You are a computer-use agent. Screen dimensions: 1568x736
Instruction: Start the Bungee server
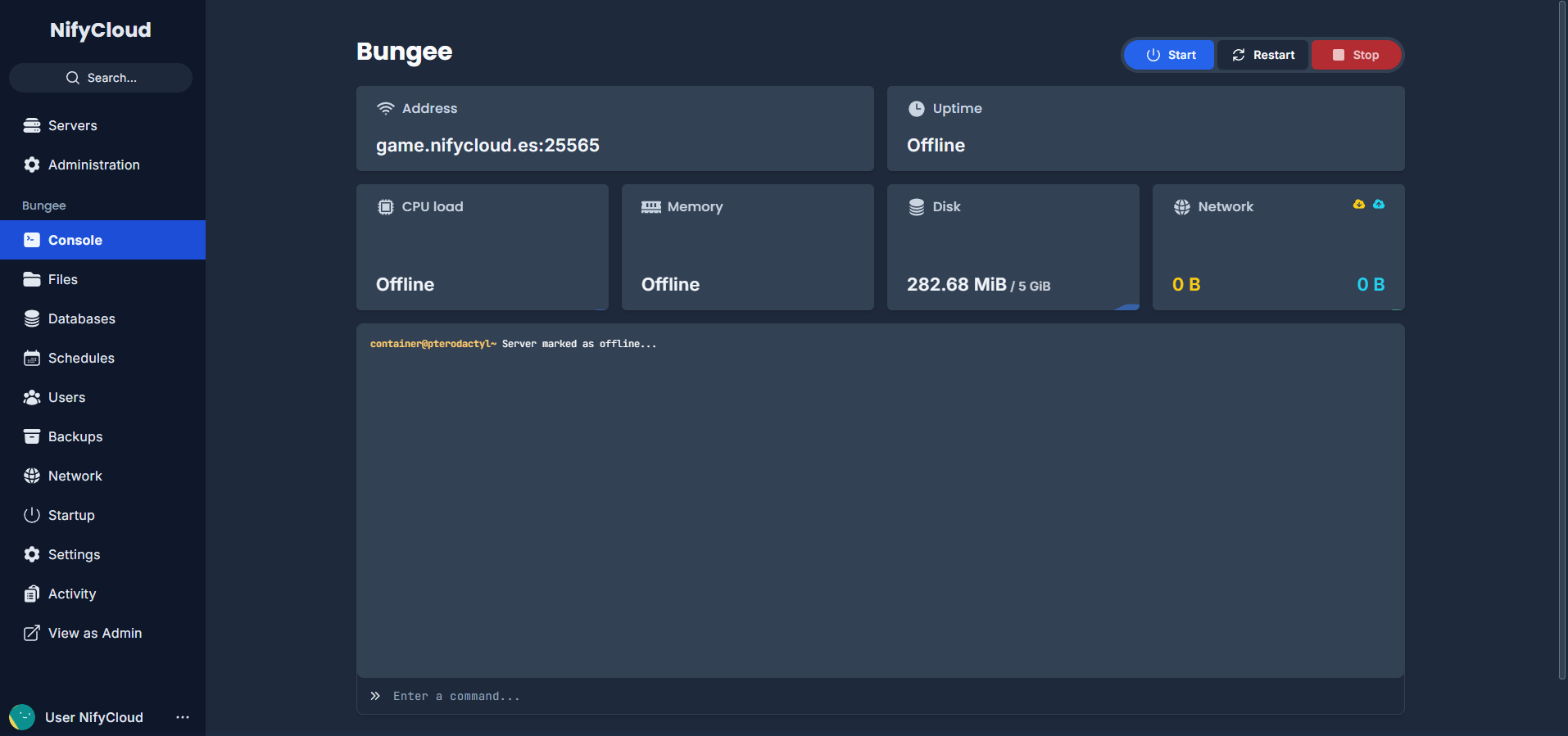pyautogui.click(x=1169, y=55)
